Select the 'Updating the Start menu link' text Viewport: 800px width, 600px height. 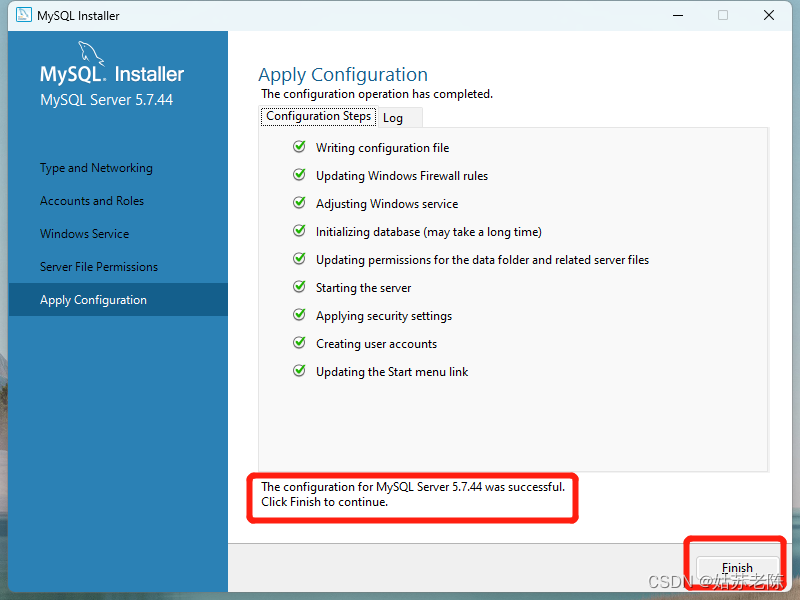392,372
